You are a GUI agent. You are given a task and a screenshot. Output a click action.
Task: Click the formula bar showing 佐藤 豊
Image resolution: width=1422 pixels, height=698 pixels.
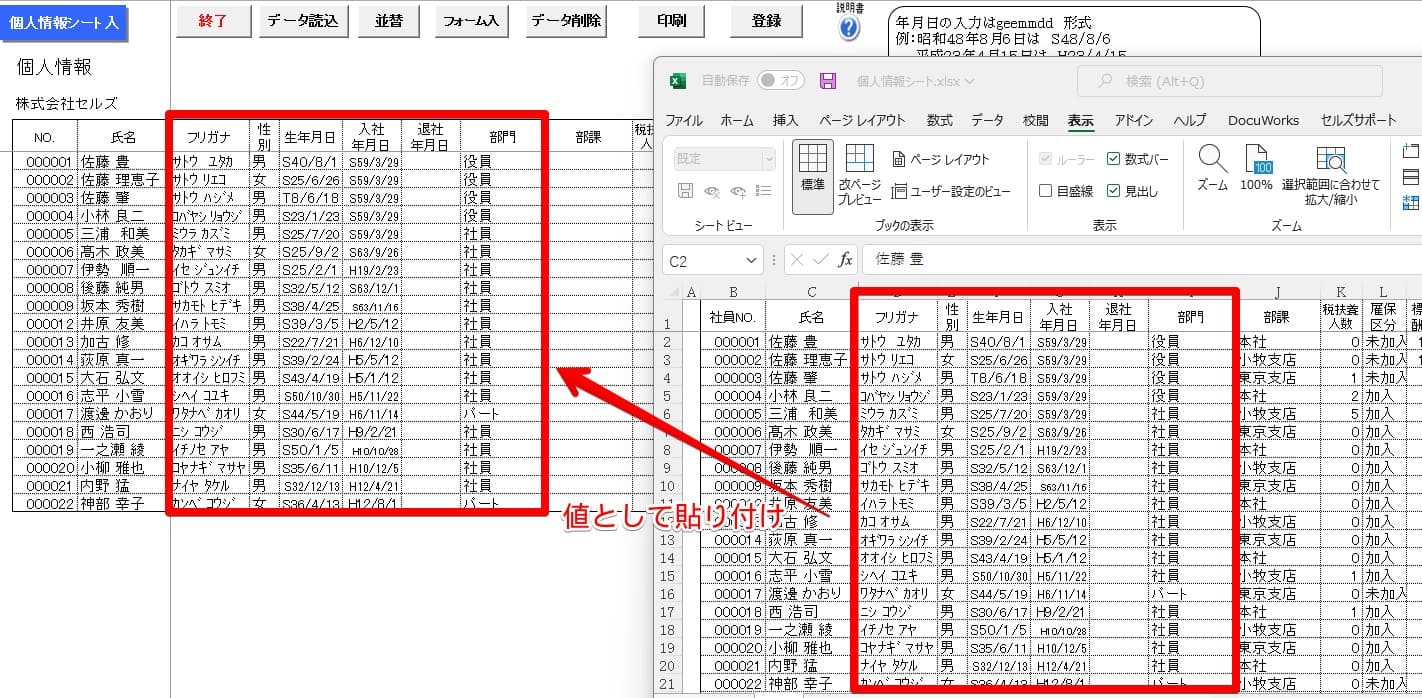(x=1141, y=260)
